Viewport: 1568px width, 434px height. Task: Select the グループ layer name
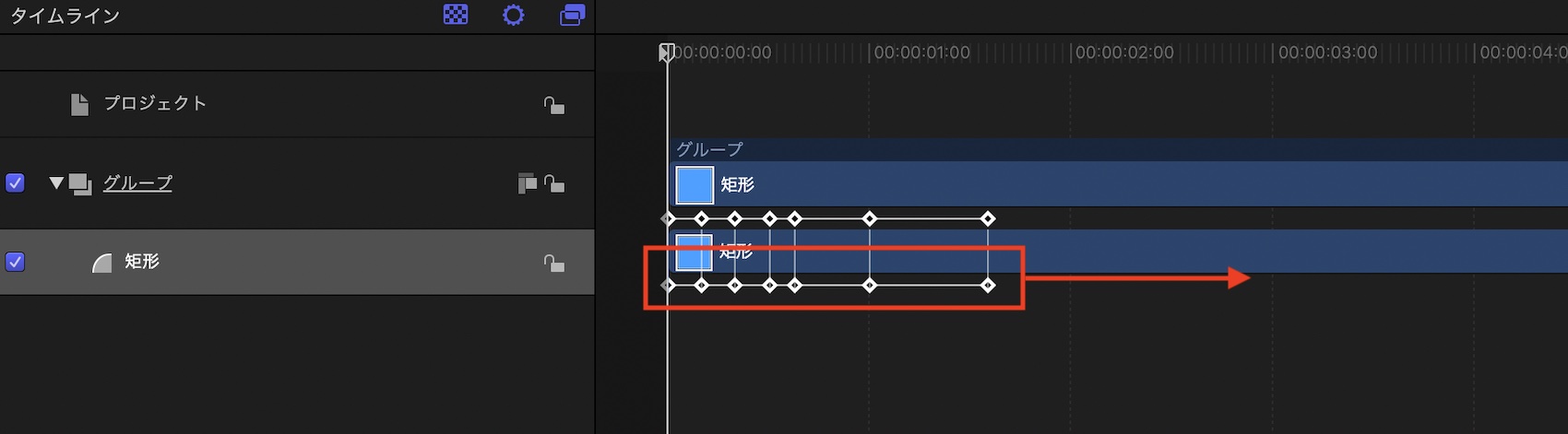tap(137, 182)
